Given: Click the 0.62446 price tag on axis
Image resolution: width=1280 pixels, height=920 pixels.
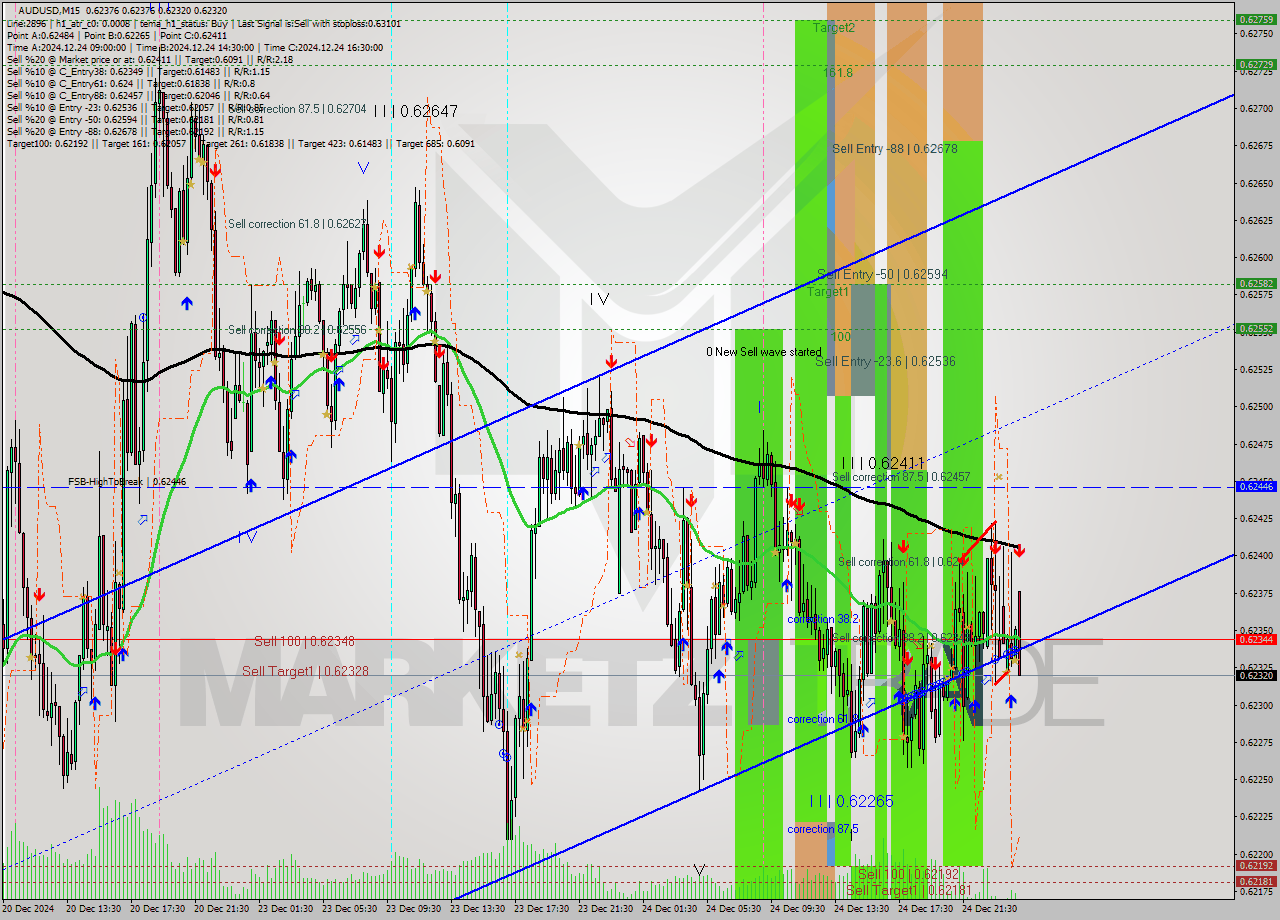Looking at the screenshot, I should (1255, 486).
